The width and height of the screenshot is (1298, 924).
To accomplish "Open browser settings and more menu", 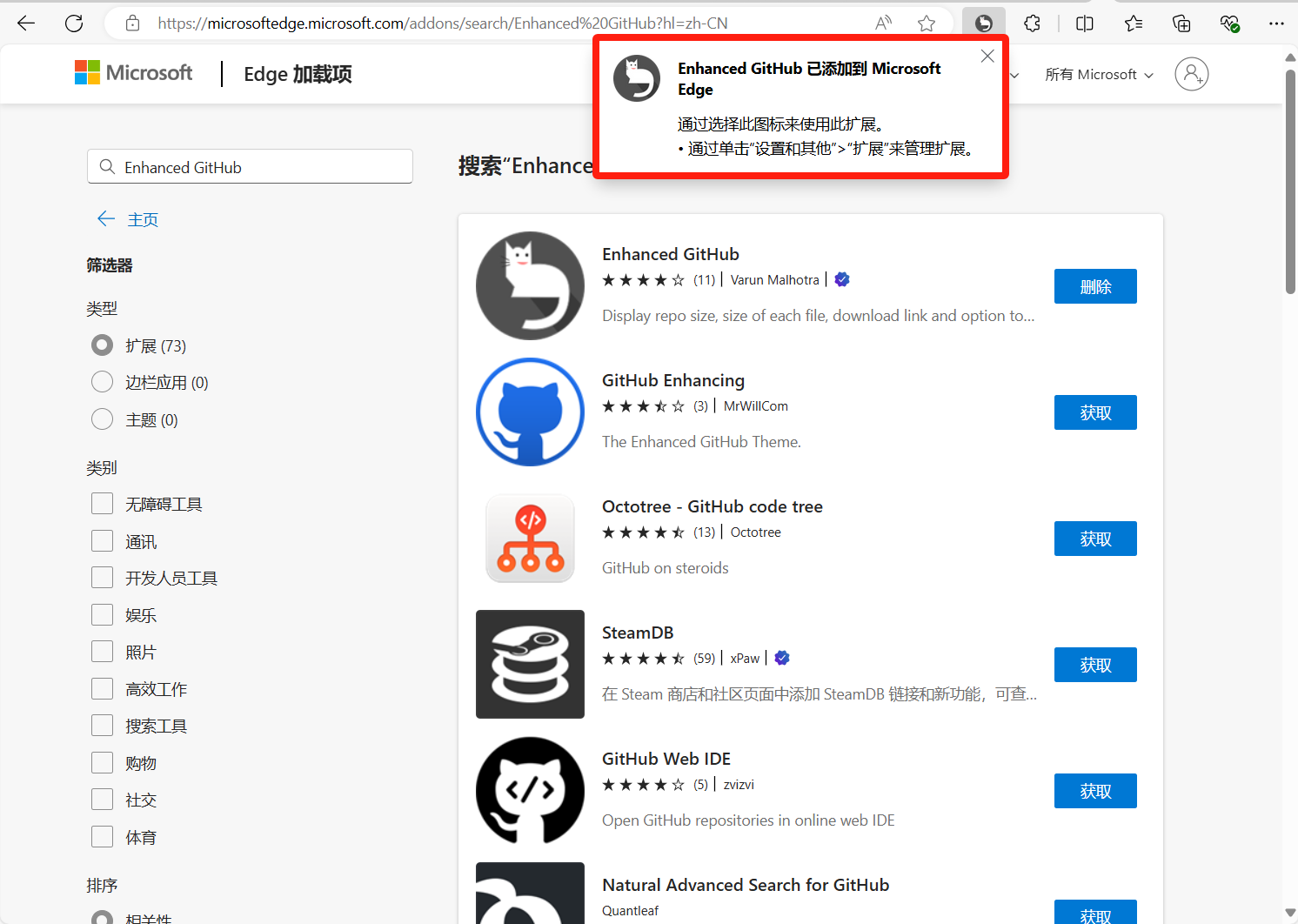I will tap(1276, 23).
